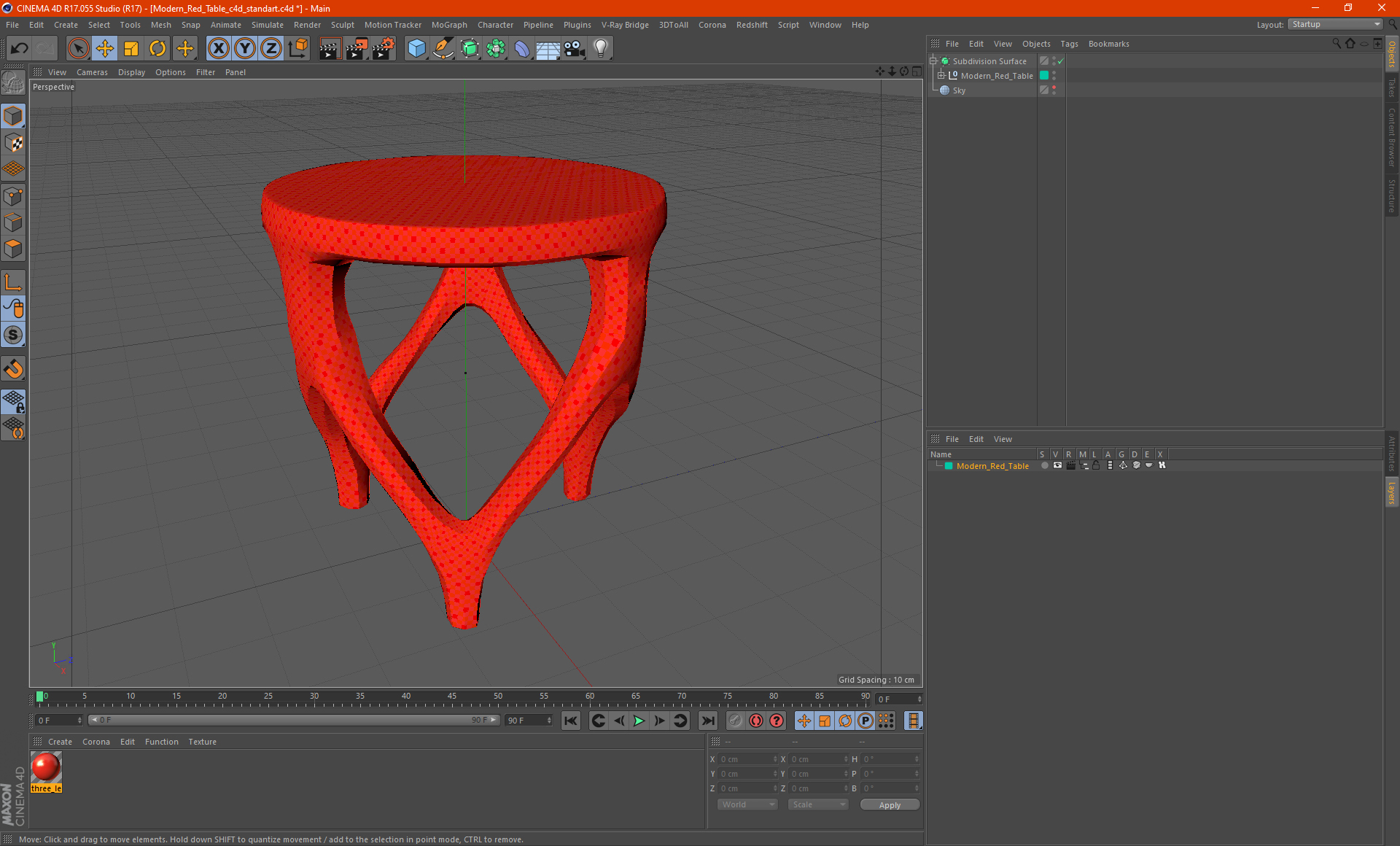Switch to Polygons mode
This screenshot has width=1400, height=846.
point(13,249)
